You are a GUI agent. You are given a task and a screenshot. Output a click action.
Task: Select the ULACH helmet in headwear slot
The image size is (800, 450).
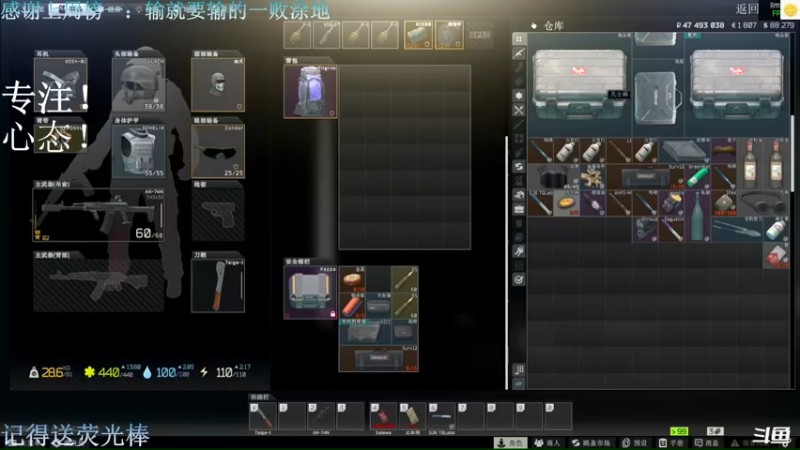[138, 85]
